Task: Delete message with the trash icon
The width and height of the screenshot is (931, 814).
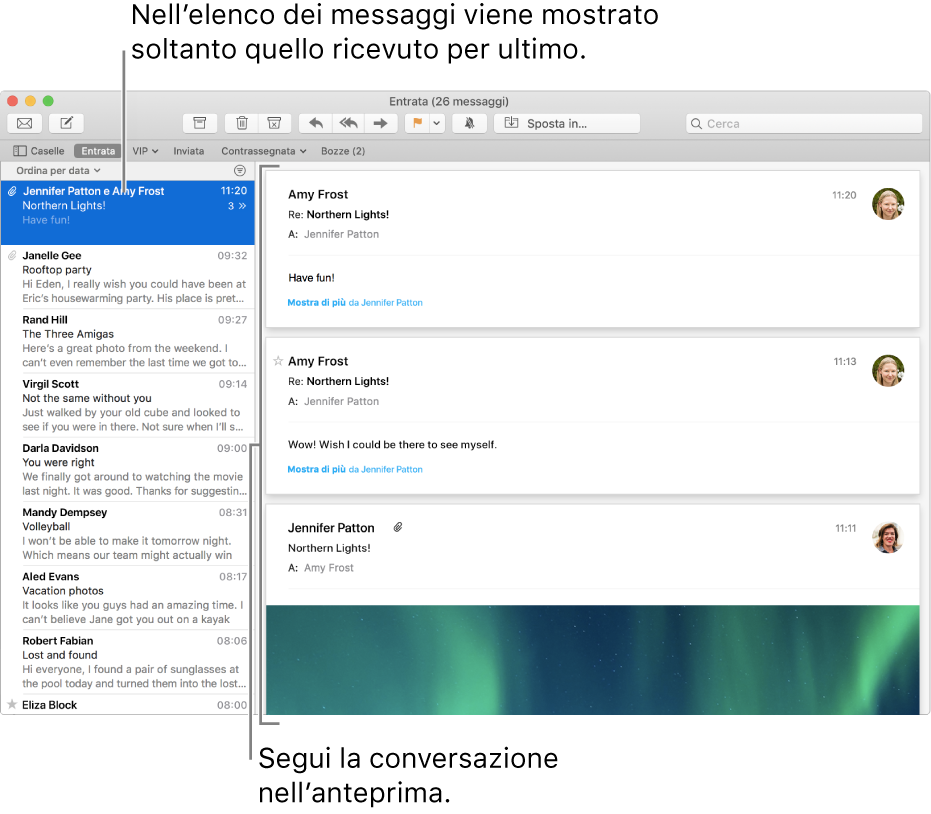Action: 242,123
